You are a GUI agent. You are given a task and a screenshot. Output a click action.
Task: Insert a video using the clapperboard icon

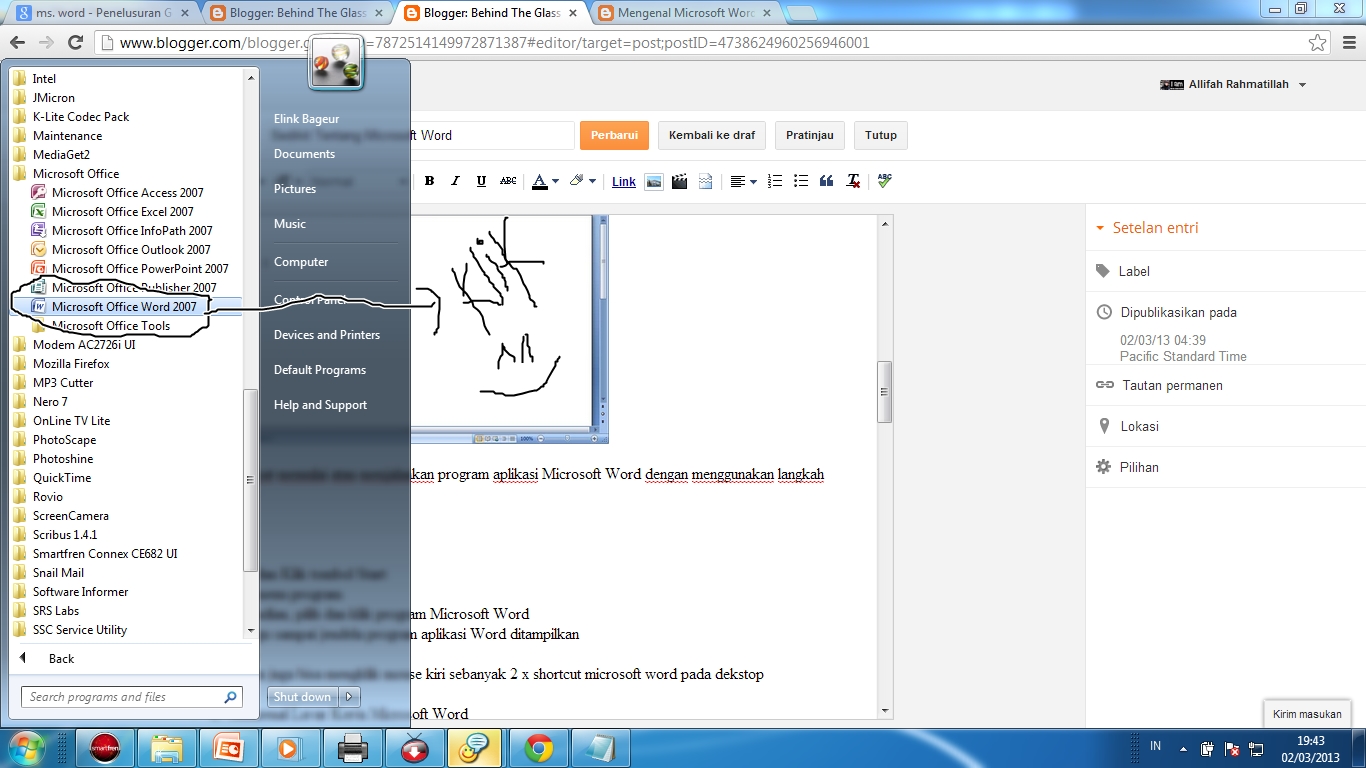click(x=680, y=181)
